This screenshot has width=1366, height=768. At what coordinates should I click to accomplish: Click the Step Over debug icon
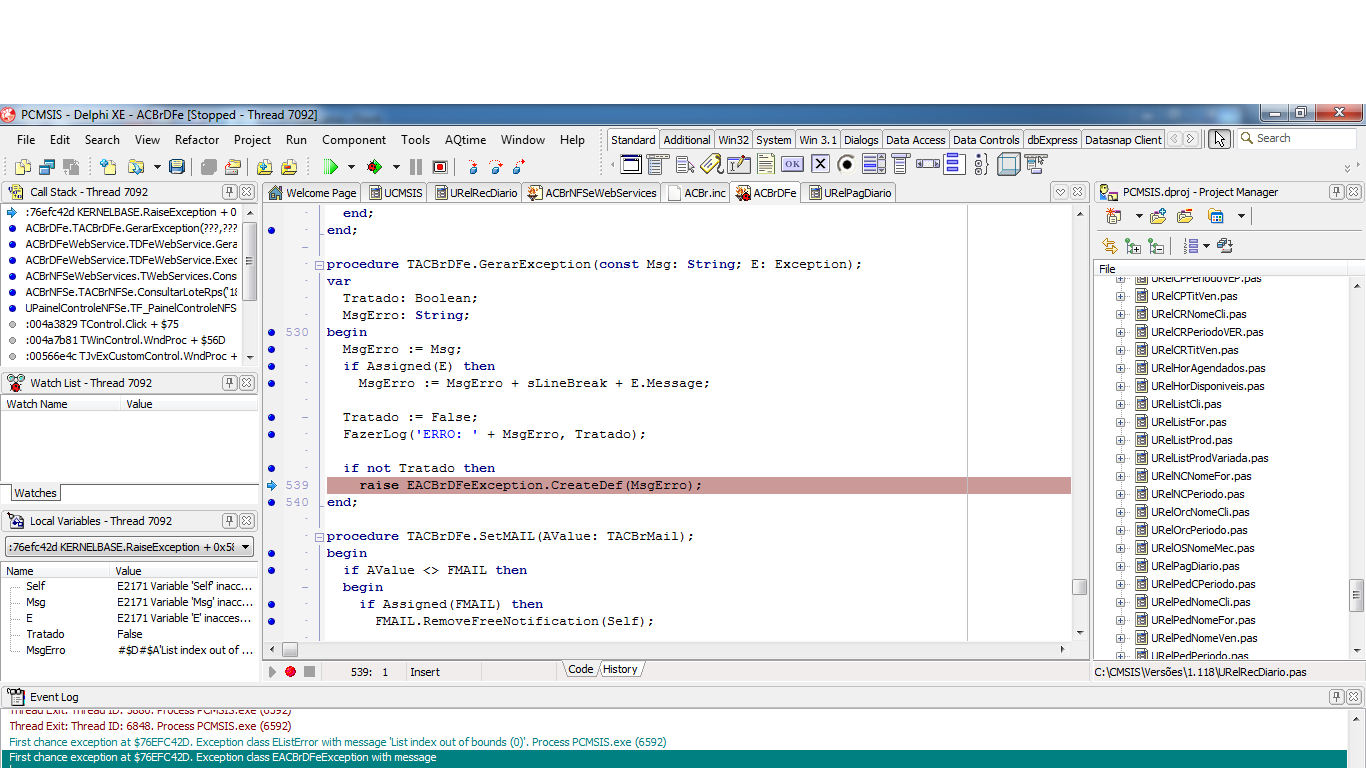click(497, 167)
